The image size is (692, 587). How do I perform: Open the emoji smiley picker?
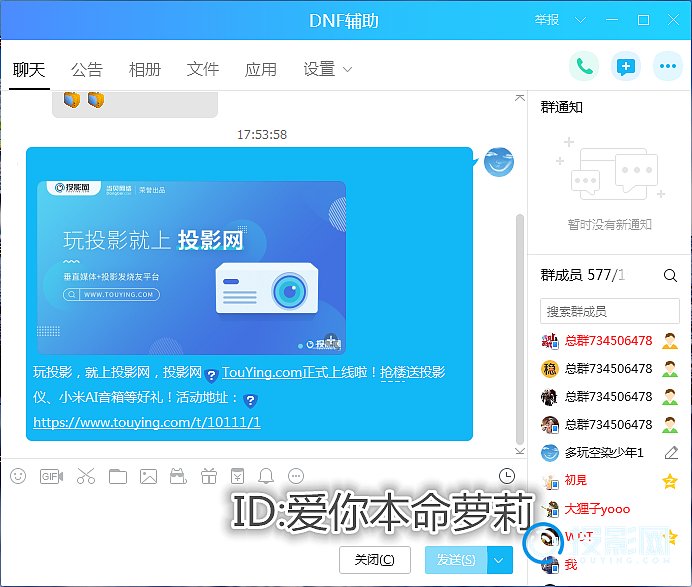point(18,476)
